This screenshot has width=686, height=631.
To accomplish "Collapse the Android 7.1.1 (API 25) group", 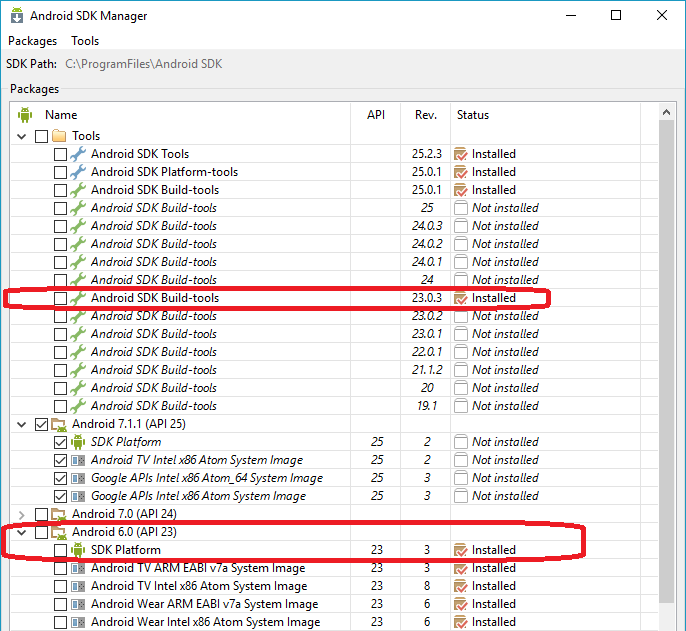I will click(x=21, y=424).
